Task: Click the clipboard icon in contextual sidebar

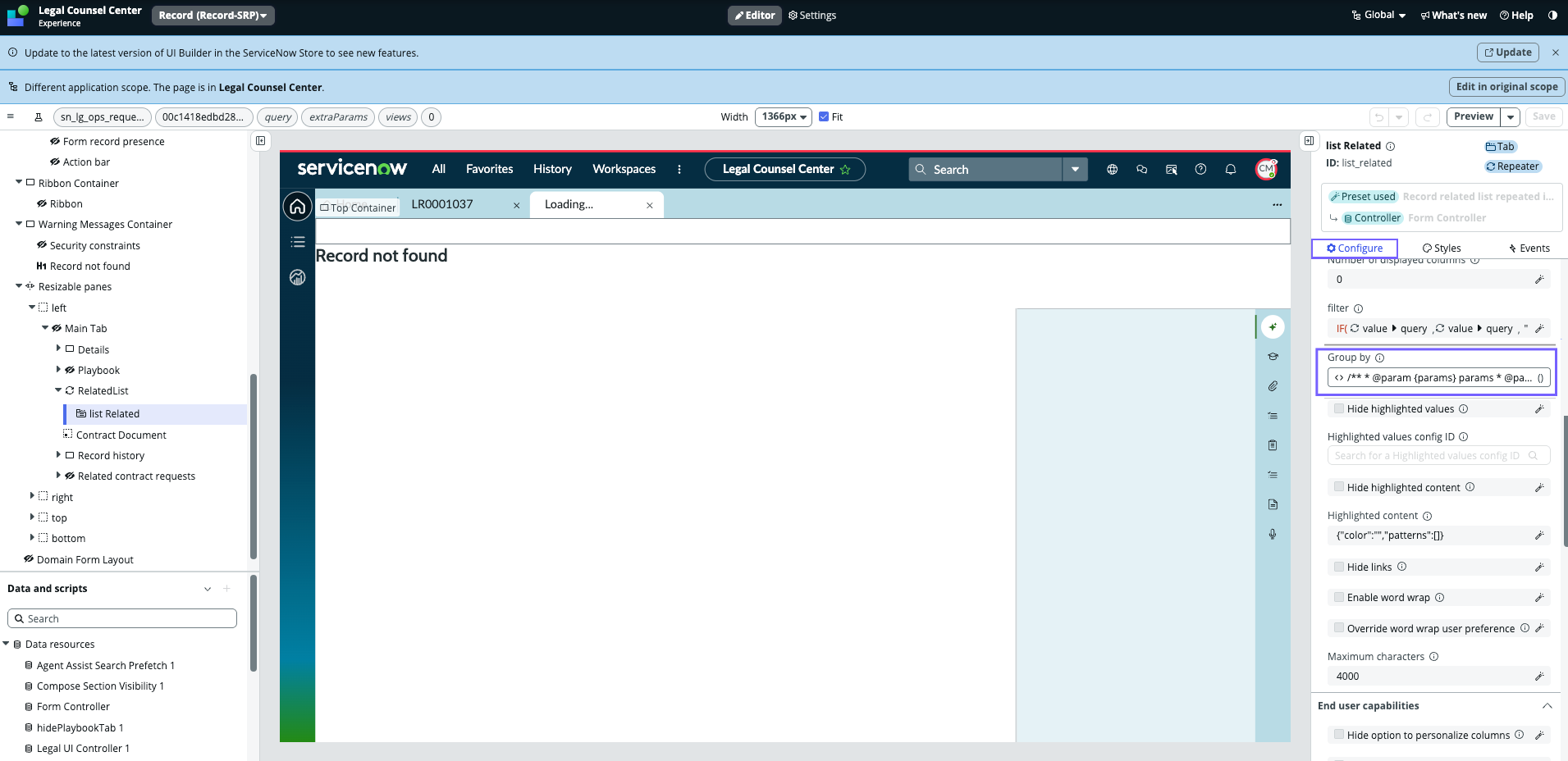Action: [1273, 445]
